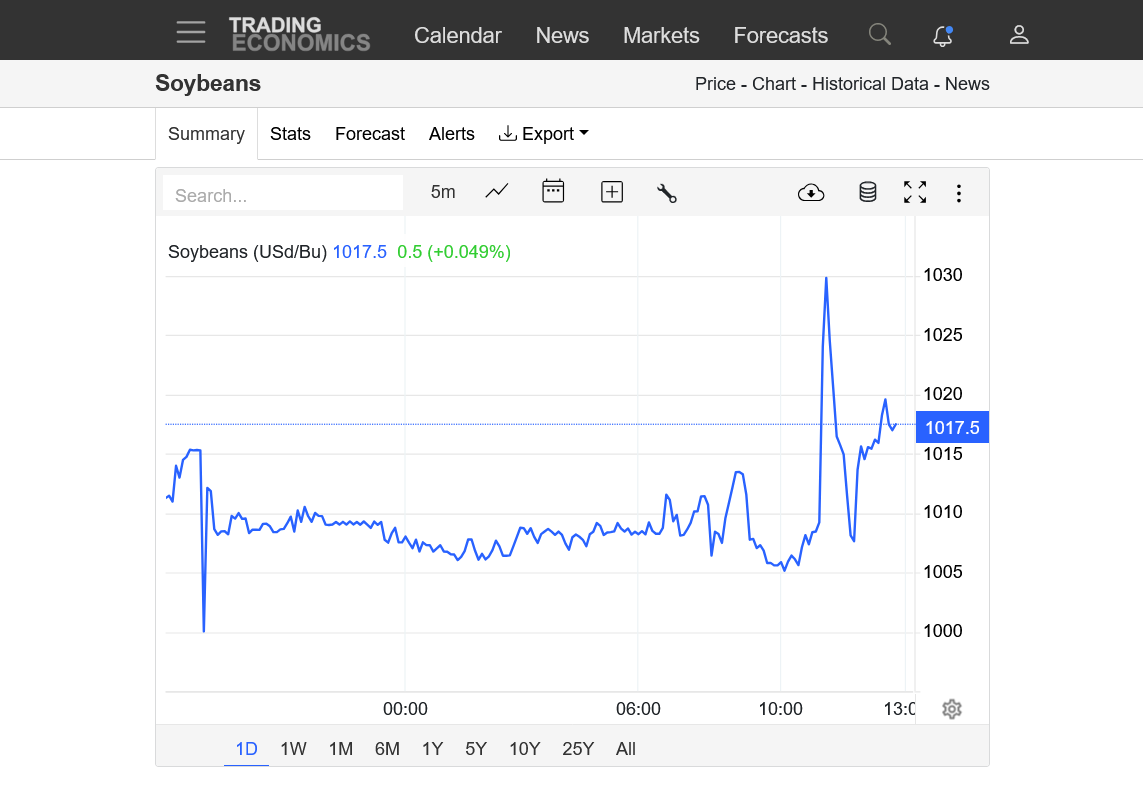The image size is (1143, 807).
Task: Expand the Export dropdown
Action: pyautogui.click(x=543, y=134)
